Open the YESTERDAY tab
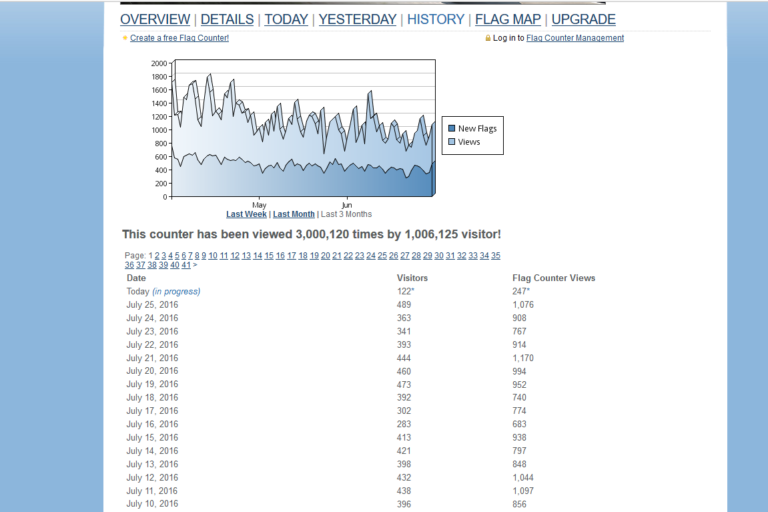Viewport: 768px width, 512px height. (x=357, y=19)
